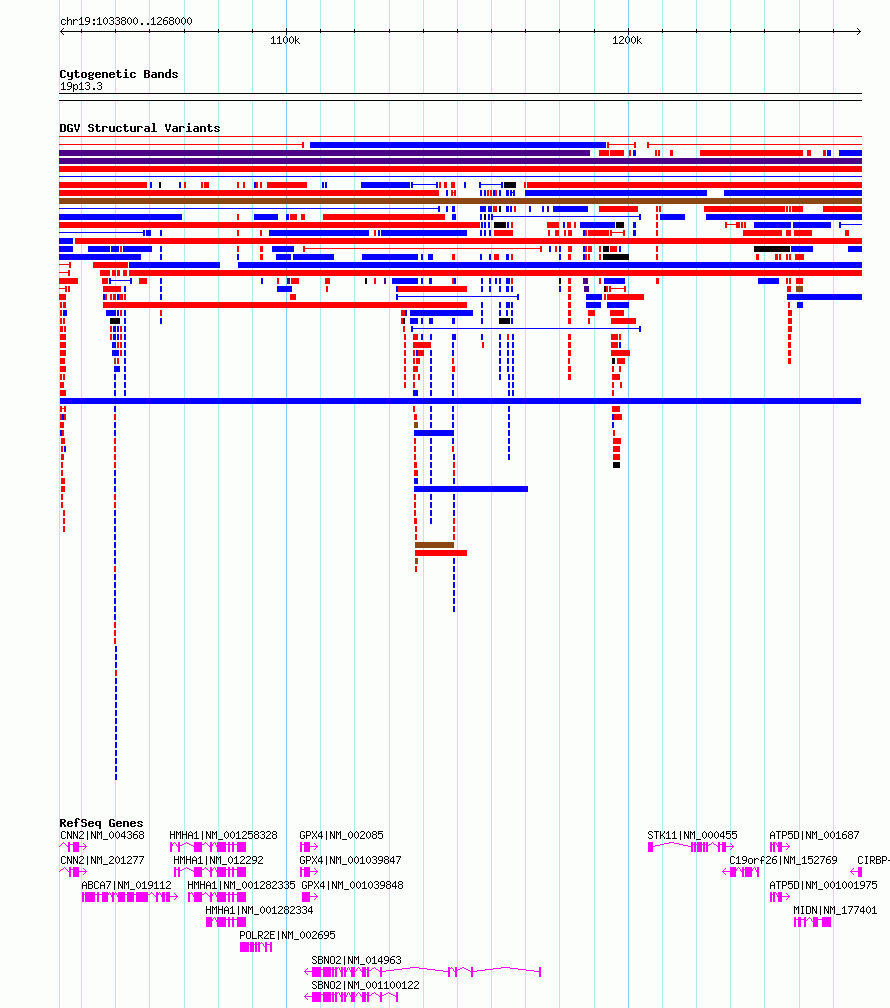Select the POLR2E gene model glyph

point(256,947)
